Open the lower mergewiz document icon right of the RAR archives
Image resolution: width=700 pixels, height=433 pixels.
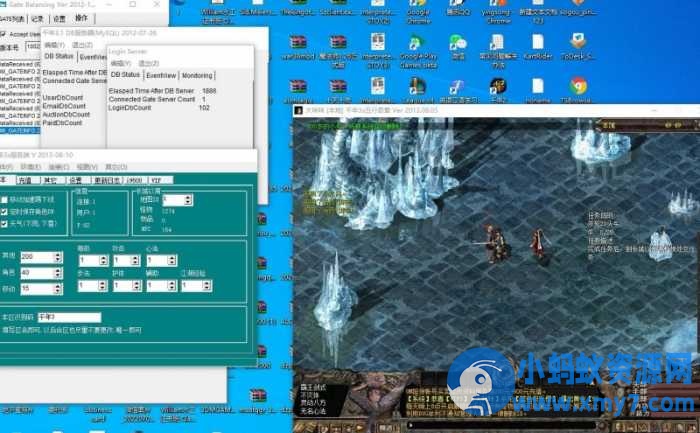coord(378,86)
